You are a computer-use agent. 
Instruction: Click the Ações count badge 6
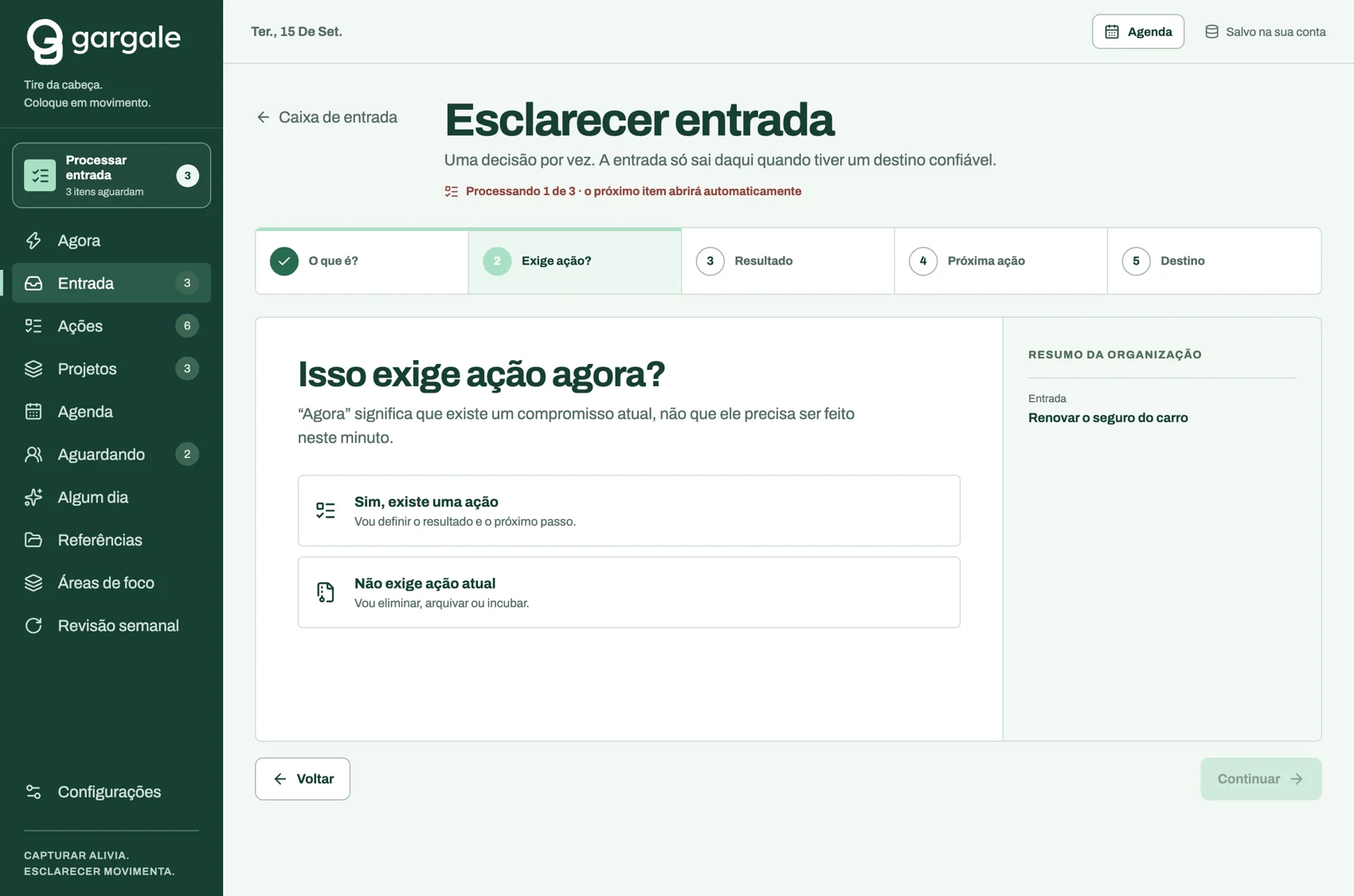click(187, 326)
